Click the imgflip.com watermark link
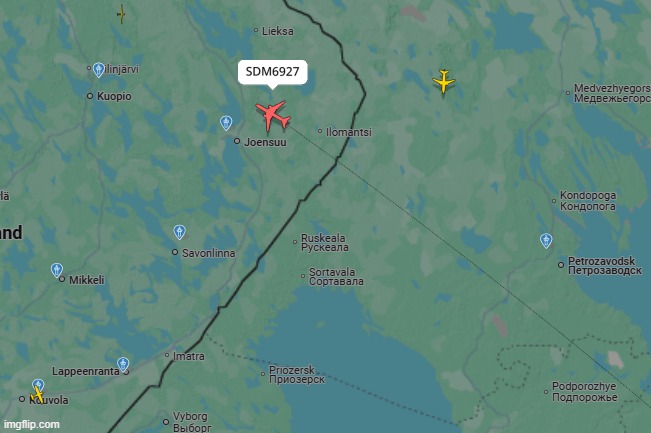This screenshot has height=433, width=651. click(x=32, y=425)
